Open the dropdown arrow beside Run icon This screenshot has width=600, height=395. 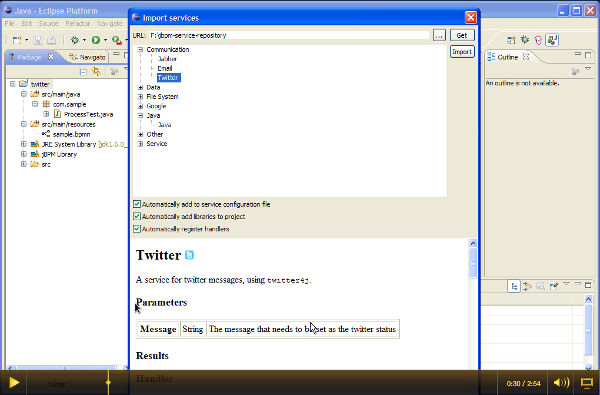coord(105,40)
